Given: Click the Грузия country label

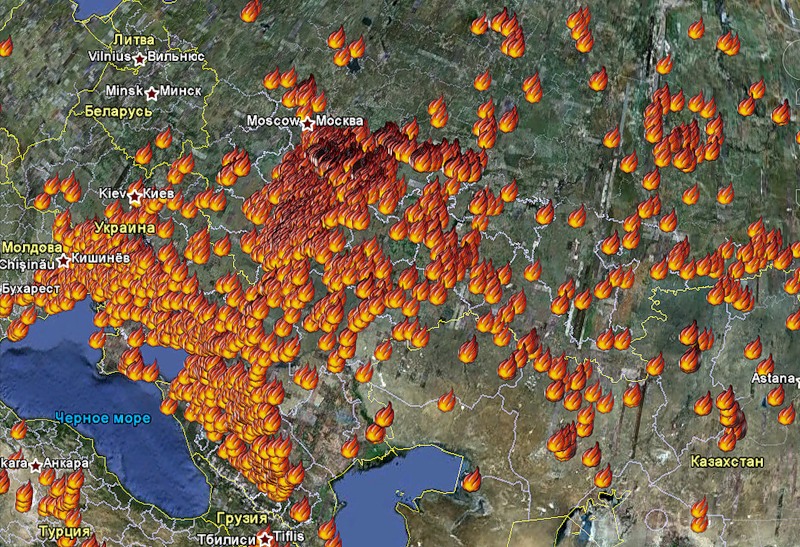Looking at the screenshot, I should pos(242,520).
